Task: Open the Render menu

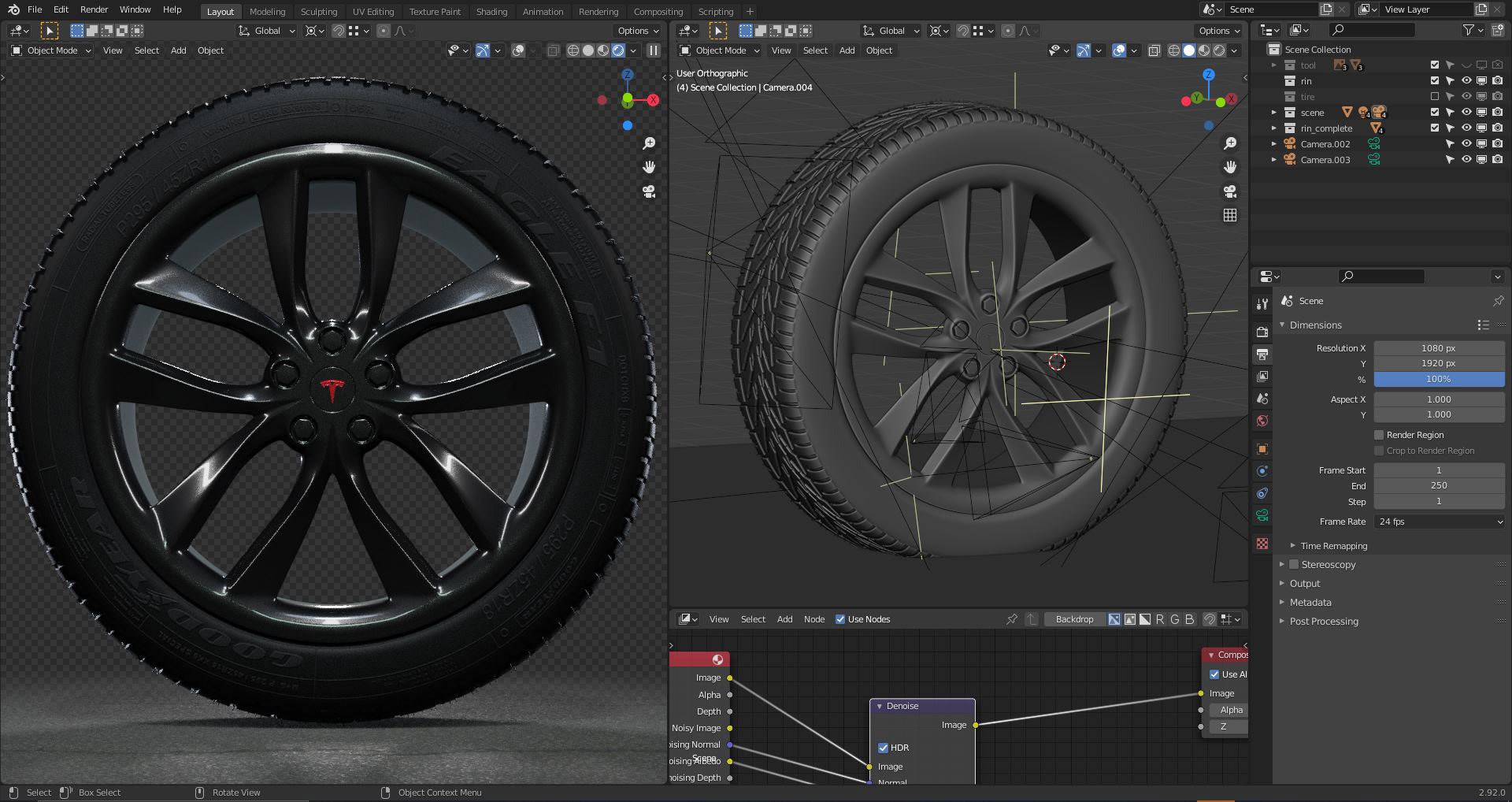Action: click(x=94, y=9)
